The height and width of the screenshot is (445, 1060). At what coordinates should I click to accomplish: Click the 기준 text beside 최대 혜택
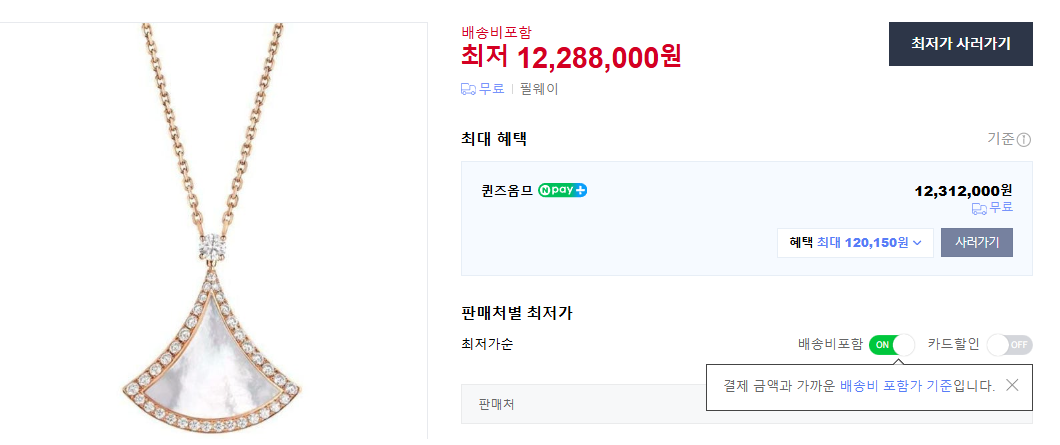pos(1000,139)
